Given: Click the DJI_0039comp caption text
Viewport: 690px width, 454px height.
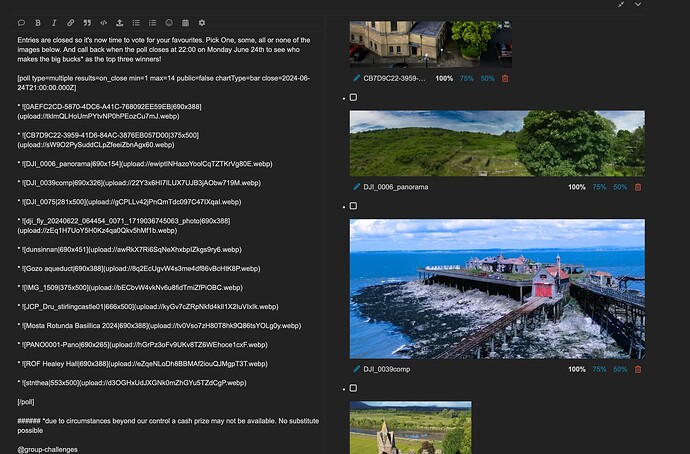Looking at the screenshot, I should pos(387,369).
